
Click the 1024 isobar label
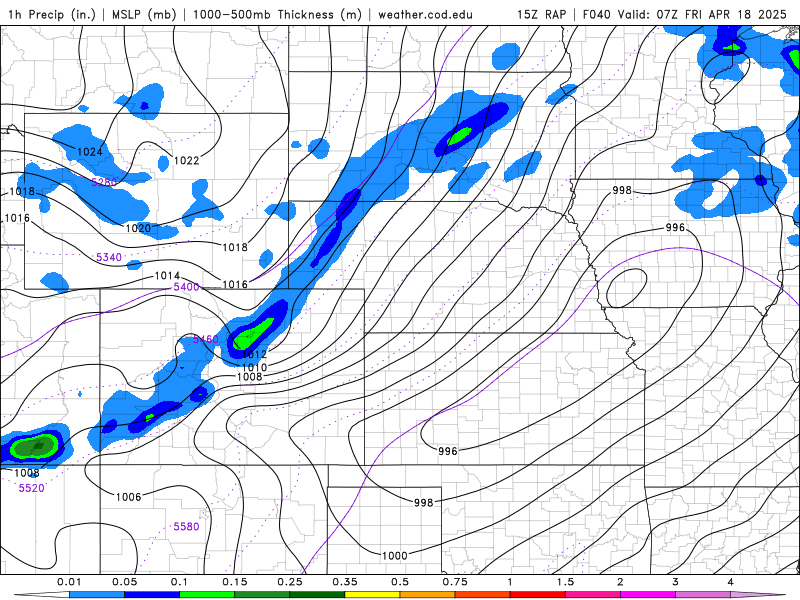[90, 152]
